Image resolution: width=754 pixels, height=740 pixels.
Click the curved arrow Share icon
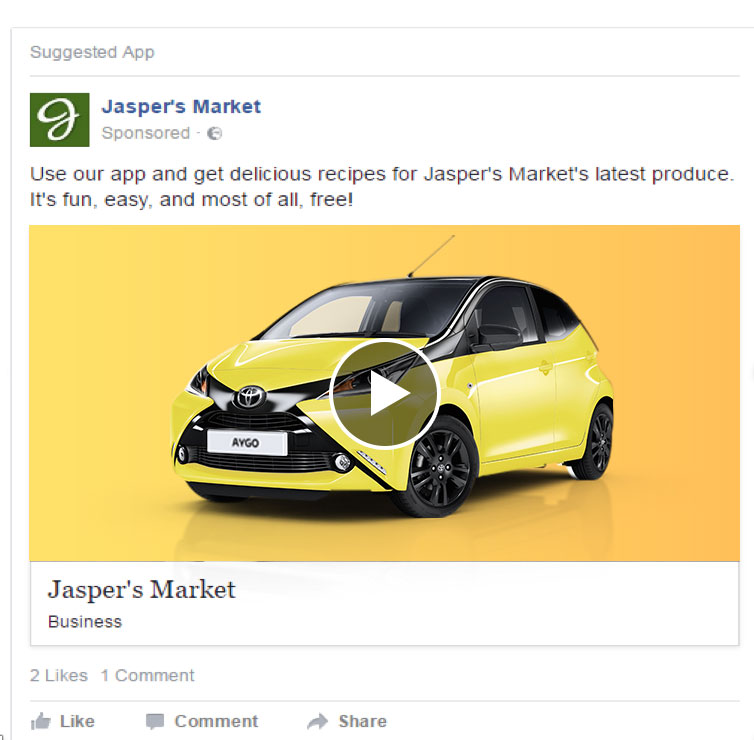(x=317, y=721)
